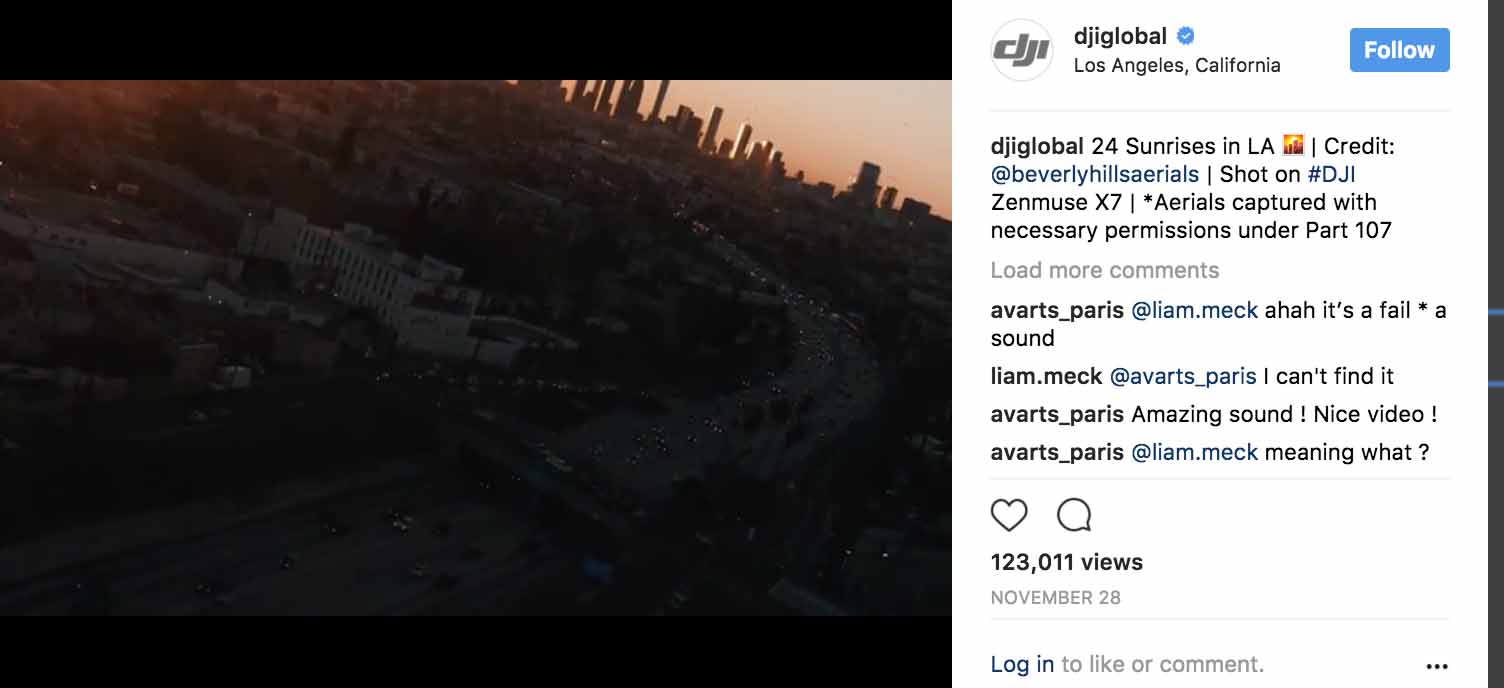Click the @avarts_paris mention in liam.meck's comment
The image size is (1504, 688).
coord(1183,376)
